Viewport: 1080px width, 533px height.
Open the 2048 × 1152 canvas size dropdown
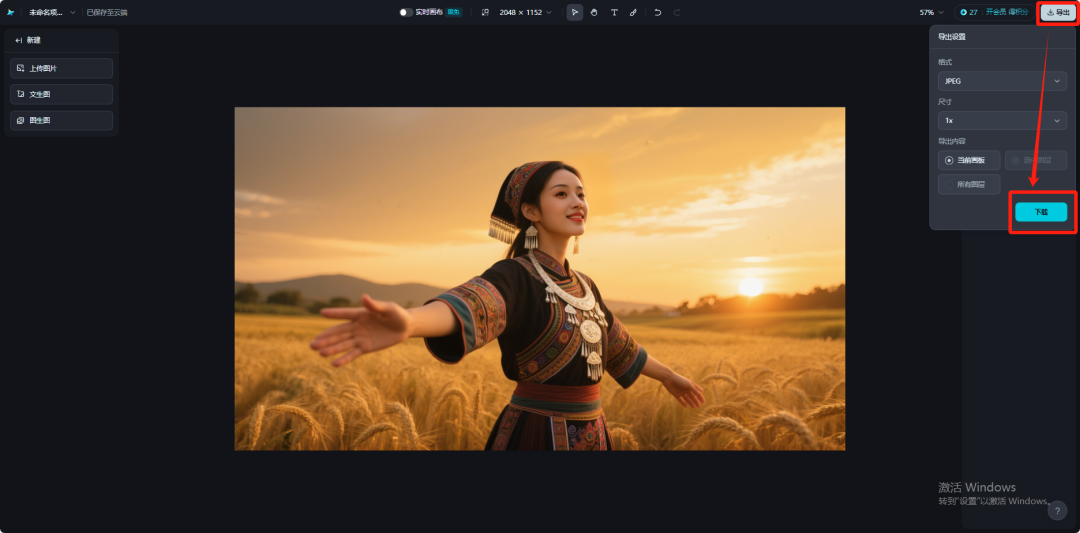(x=525, y=12)
